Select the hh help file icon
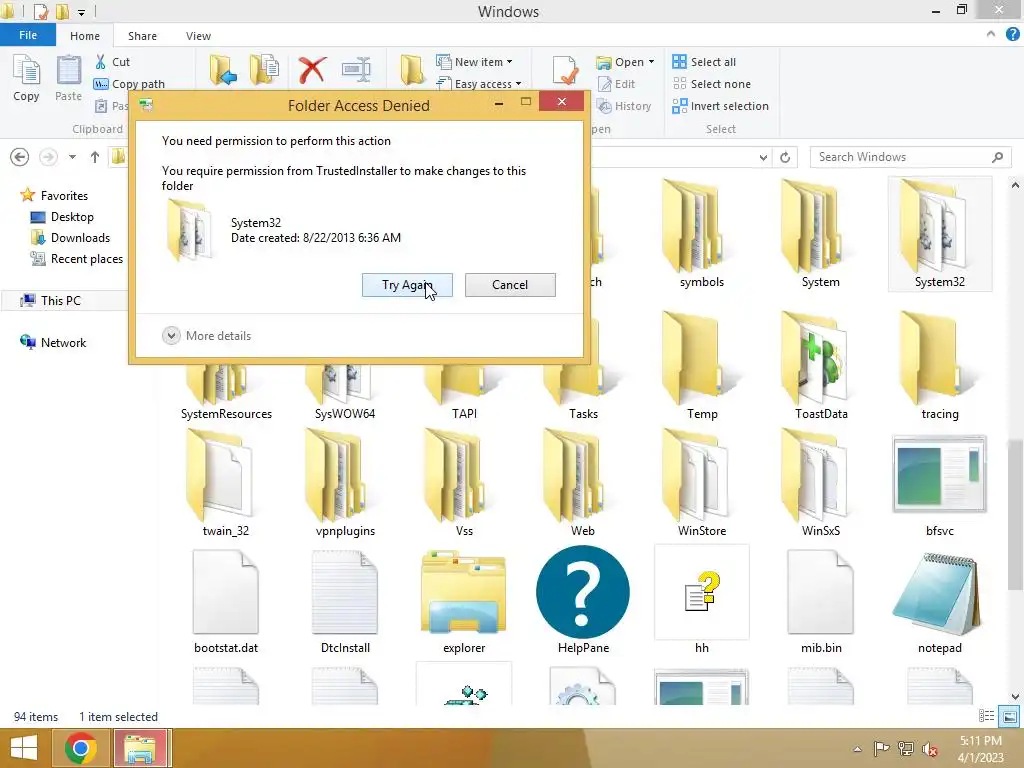The image size is (1024, 768). 701,601
